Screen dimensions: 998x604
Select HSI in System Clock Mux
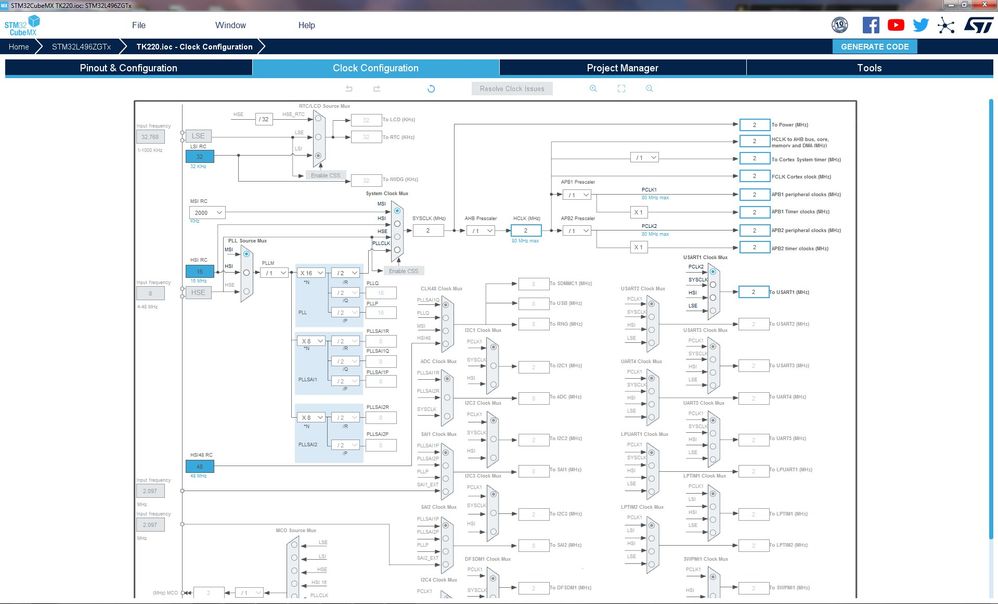(397, 223)
